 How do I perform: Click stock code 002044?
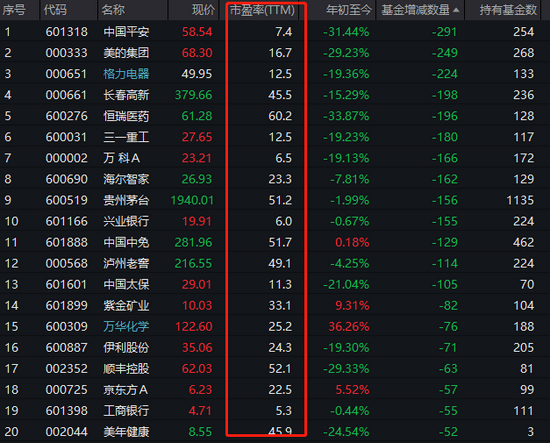66,432
